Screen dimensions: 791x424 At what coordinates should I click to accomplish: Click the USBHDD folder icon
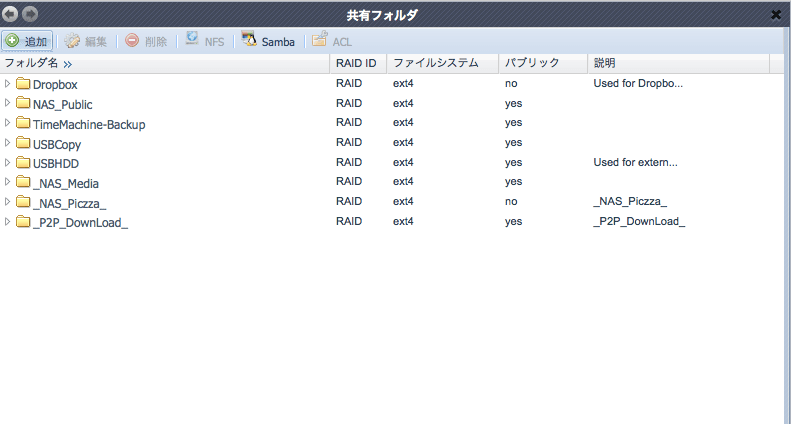(x=23, y=162)
